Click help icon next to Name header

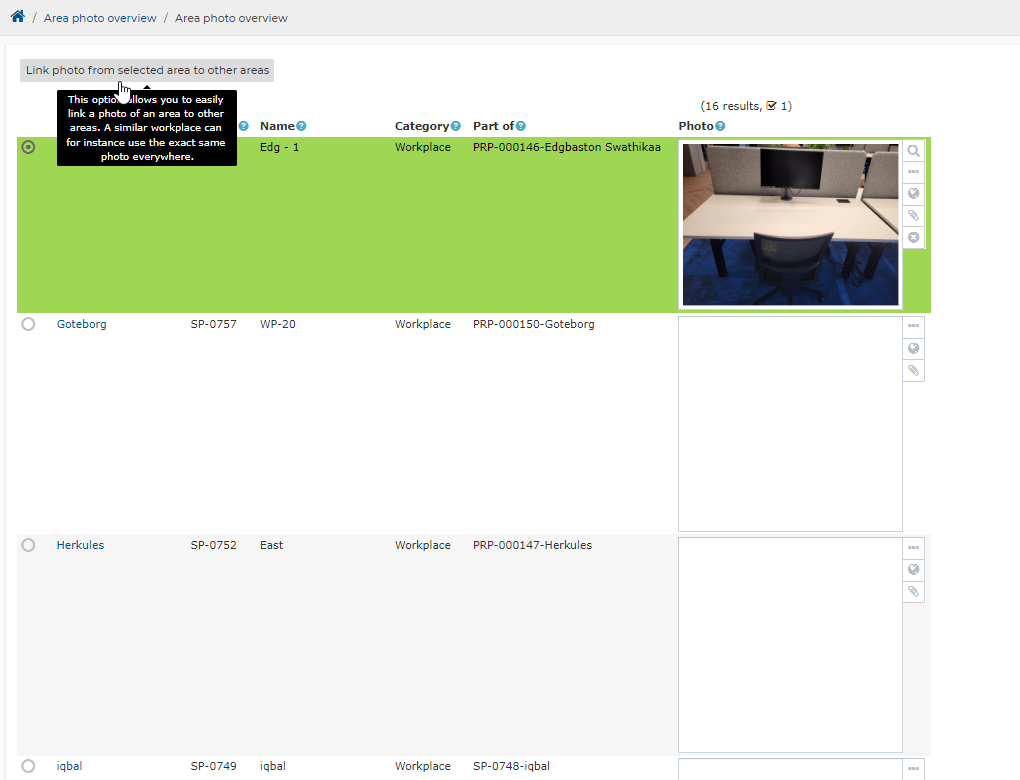pos(301,126)
